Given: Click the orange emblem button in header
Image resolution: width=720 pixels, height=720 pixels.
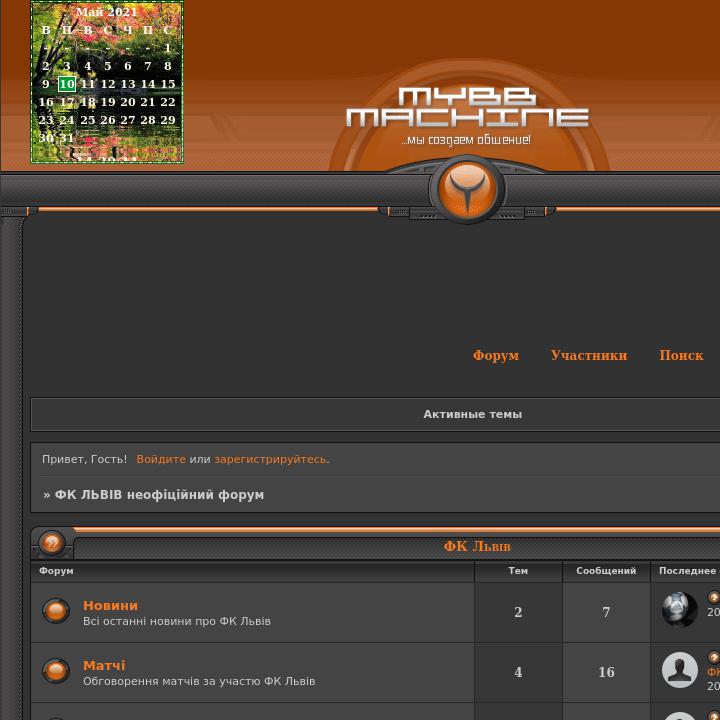Looking at the screenshot, I should [467, 189].
